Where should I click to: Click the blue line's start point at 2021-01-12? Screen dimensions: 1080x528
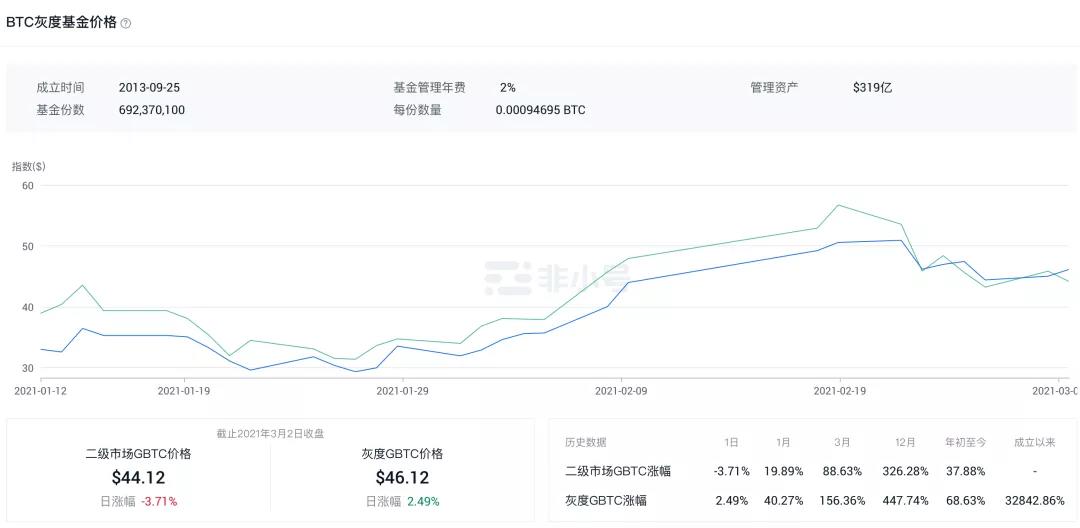(41, 349)
